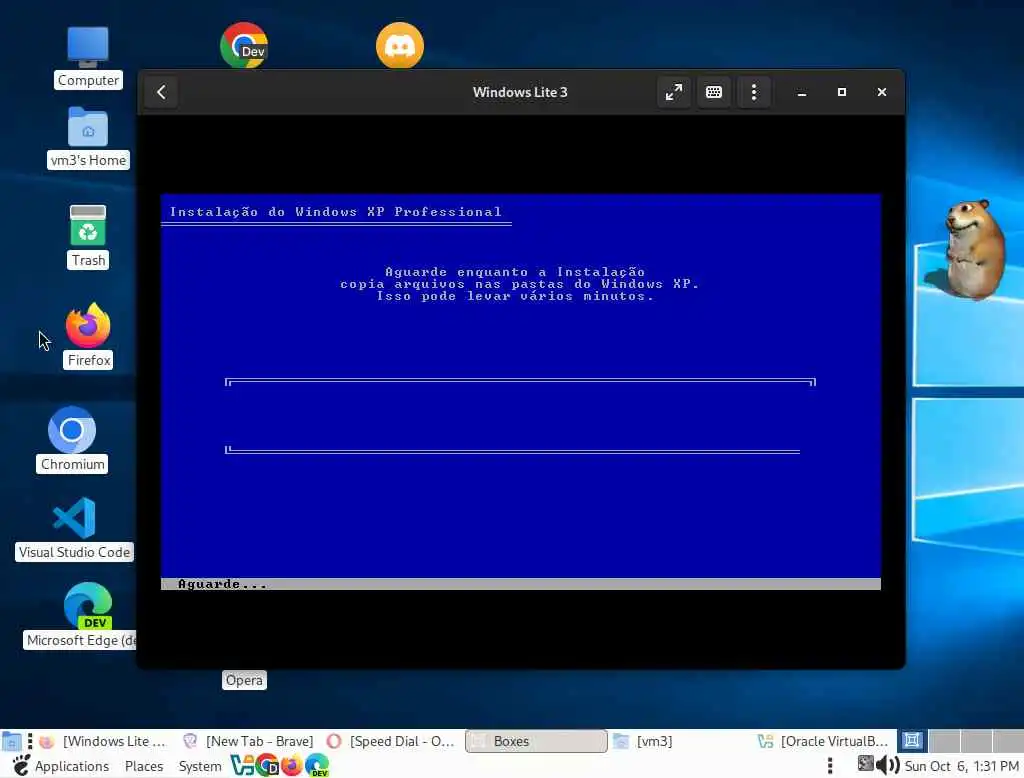Close the Windows Lite 3 window
Screen dimensions: 1024x778
tap(882, 92)
